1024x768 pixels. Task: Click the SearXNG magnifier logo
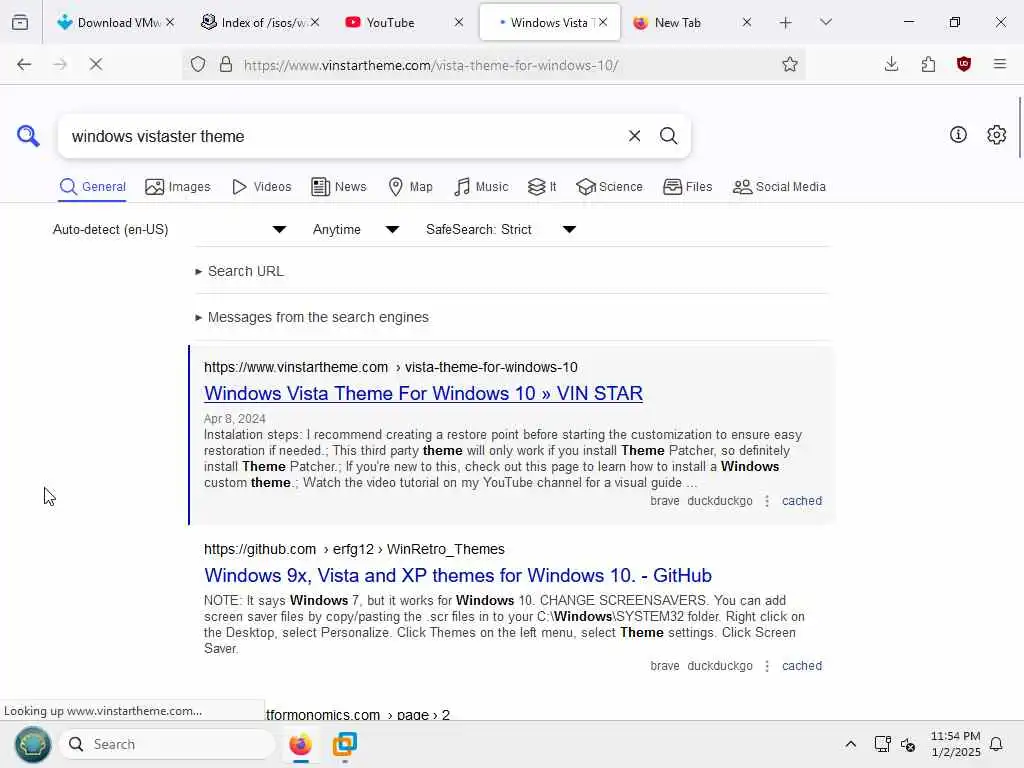coord(27,136)
